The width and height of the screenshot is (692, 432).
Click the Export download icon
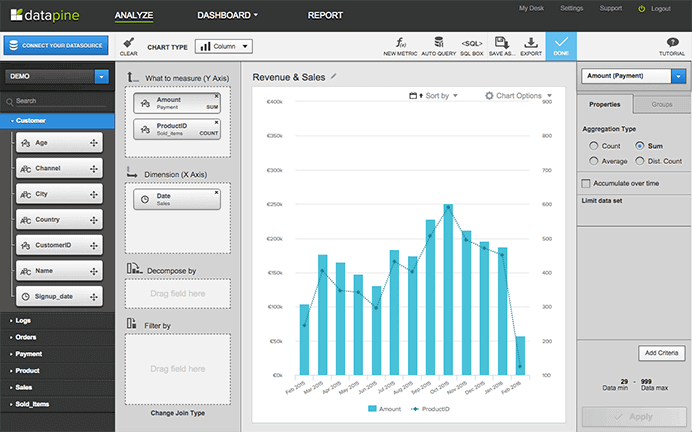click(531, 42)
